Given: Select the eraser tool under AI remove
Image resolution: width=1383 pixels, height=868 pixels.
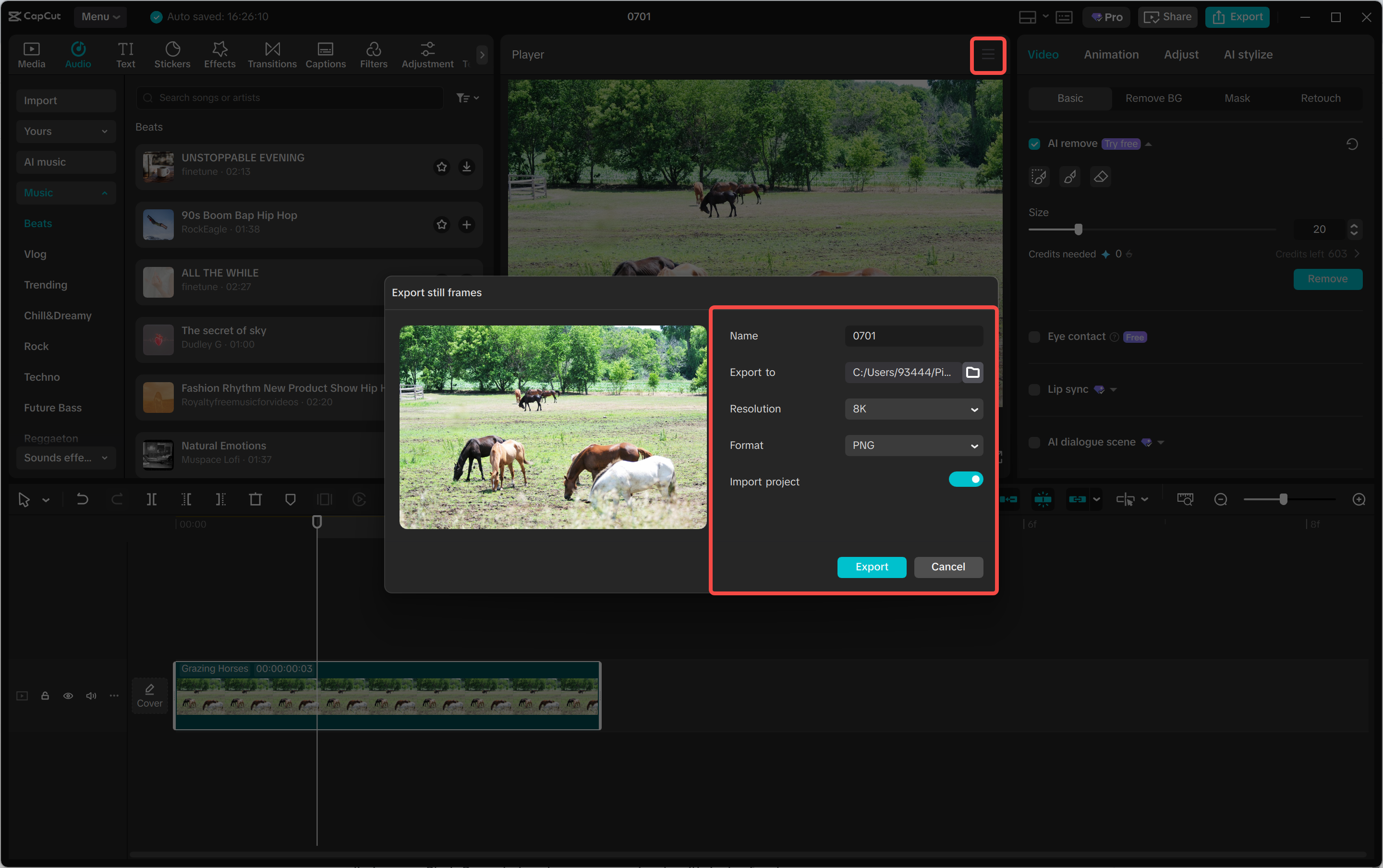Looking at the screenshot, I should coord(1099,177).
